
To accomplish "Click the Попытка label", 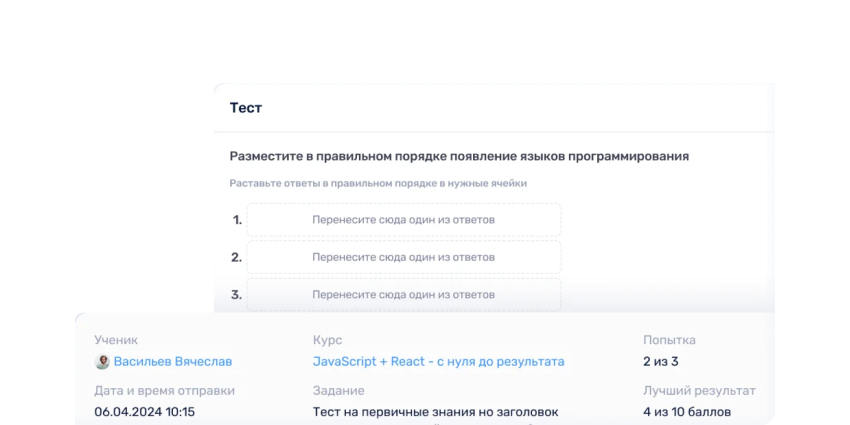I will click(x=669, y=340).
